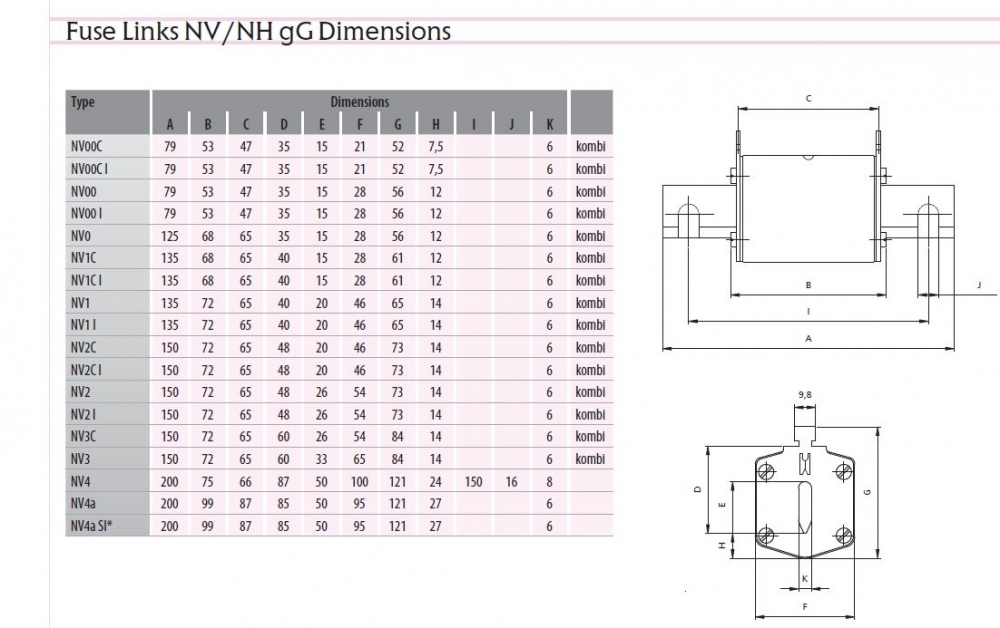The width and height of the screenshot is (1000, 628).
Task: Click dimension label 'C' above the fuse body drawing
Action: click(x=808, y=98)
